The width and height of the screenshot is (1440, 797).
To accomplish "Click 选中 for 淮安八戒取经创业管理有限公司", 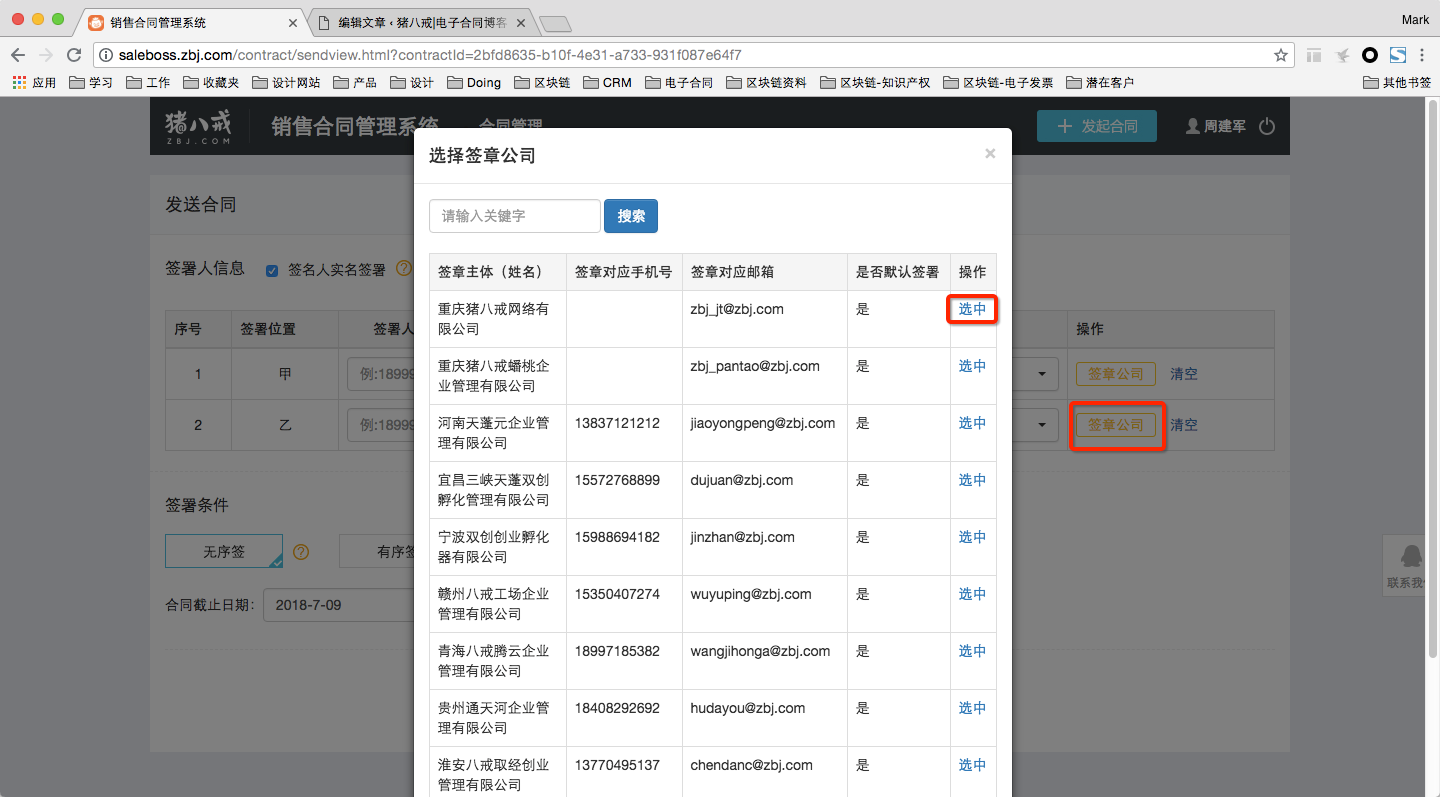I will click(x=972, y=765).
